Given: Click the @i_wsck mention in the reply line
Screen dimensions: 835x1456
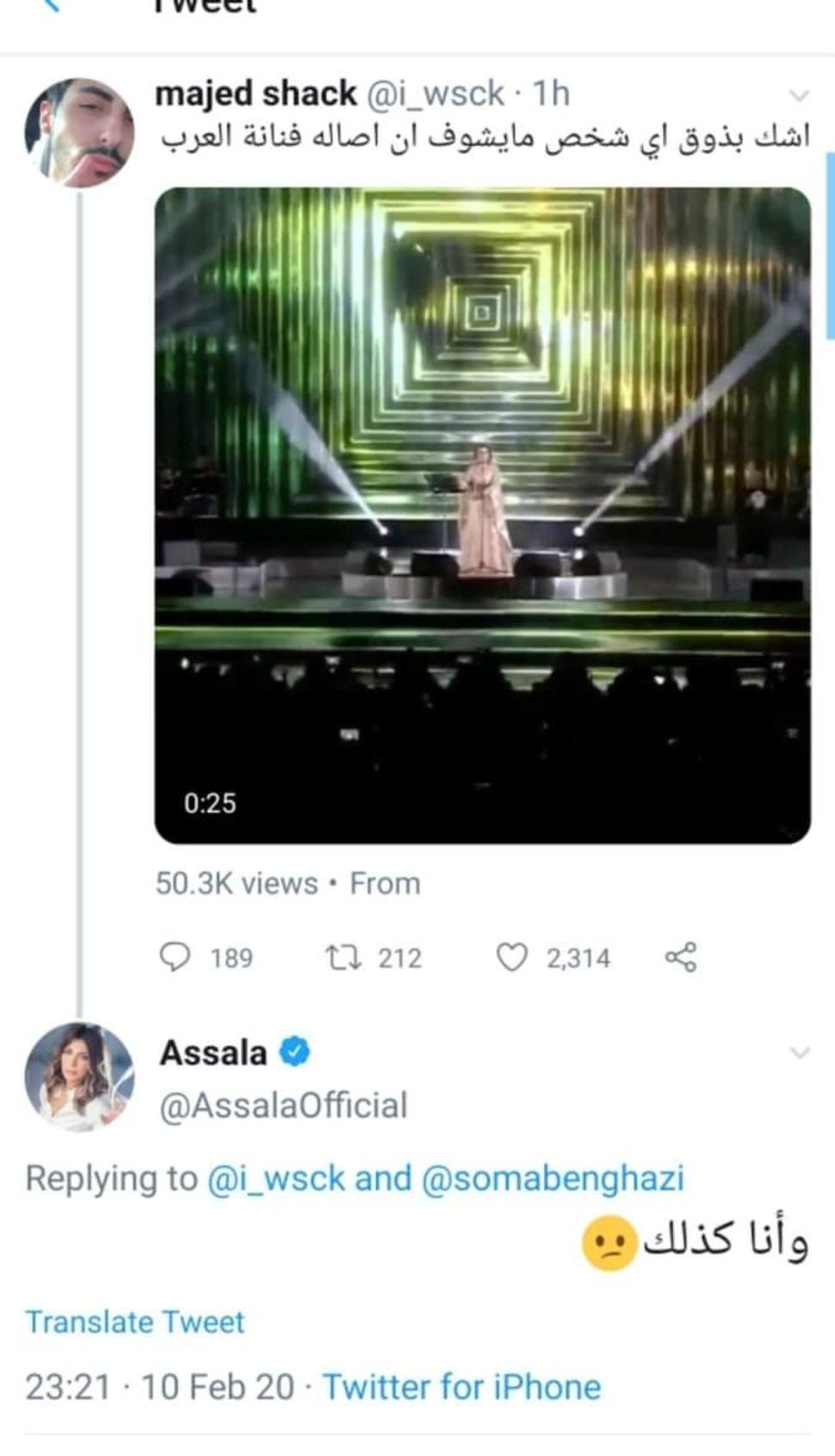Looking at the screenshot, I should pyautogui.click(x=275, y=1178).
